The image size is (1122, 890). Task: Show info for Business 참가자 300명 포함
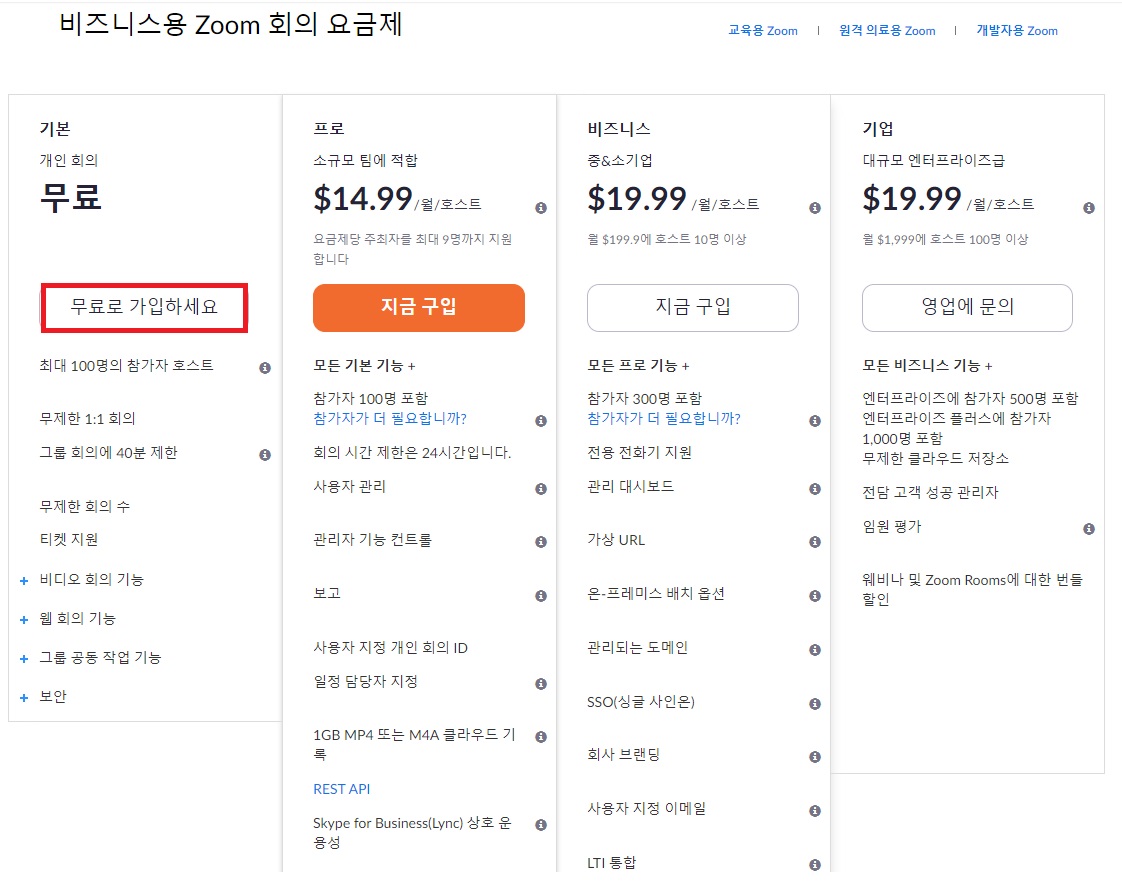click(x=815, y=421)
